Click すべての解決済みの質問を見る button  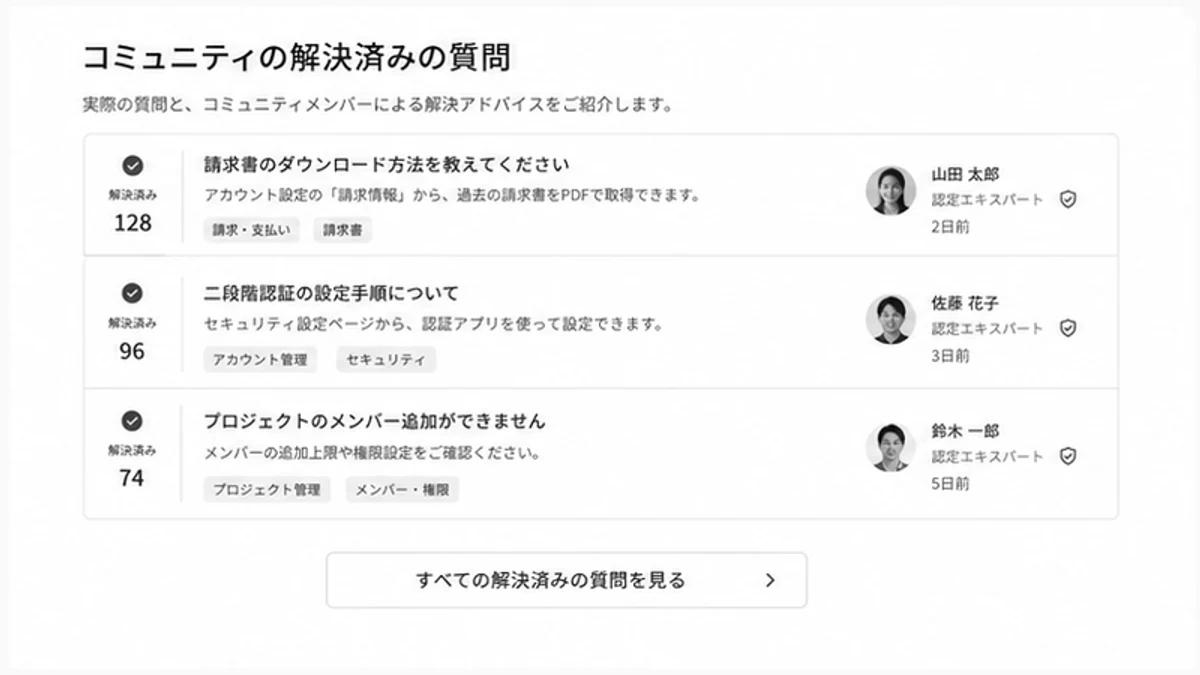[566, 580]
